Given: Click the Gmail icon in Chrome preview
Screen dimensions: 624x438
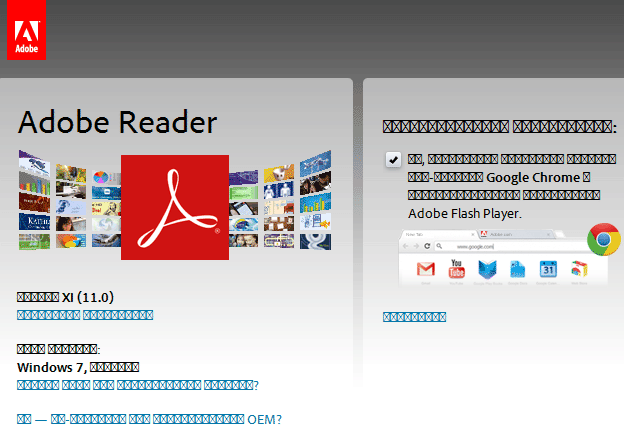Looking at the screenshot, I should 425,269.
